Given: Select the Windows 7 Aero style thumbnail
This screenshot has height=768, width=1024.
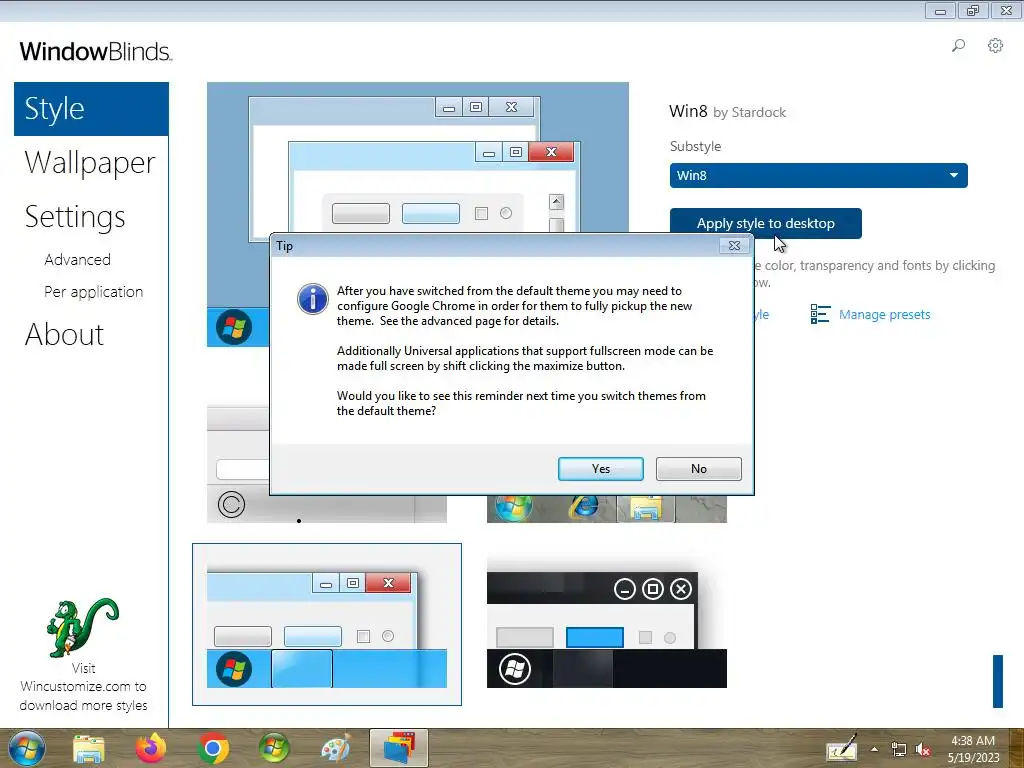Looking at the screenshot, I should point(607,509).
